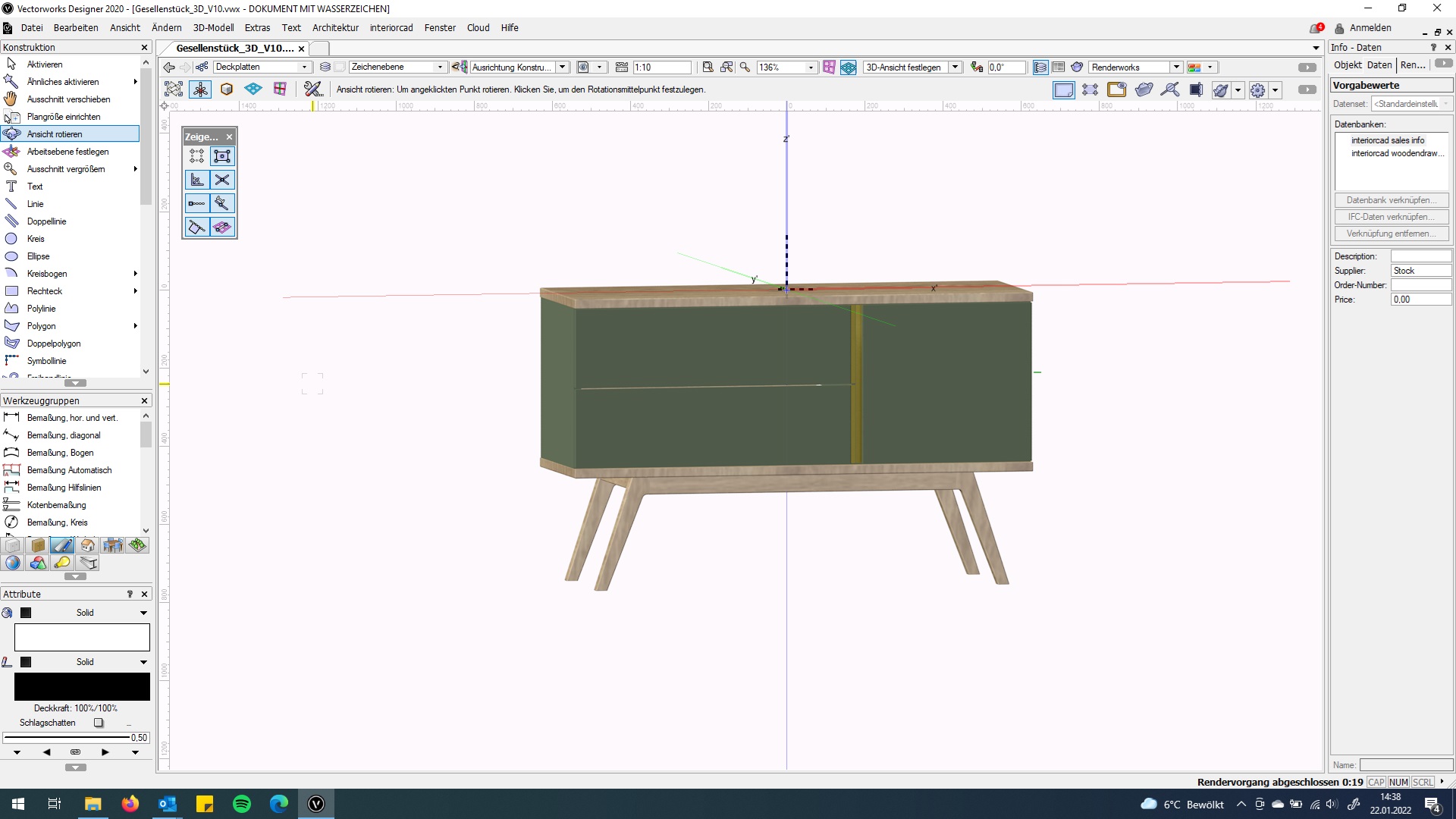
Task: Open the Ausrichtung Konstru... plane dropdown
Action: (x=519, y=67)
